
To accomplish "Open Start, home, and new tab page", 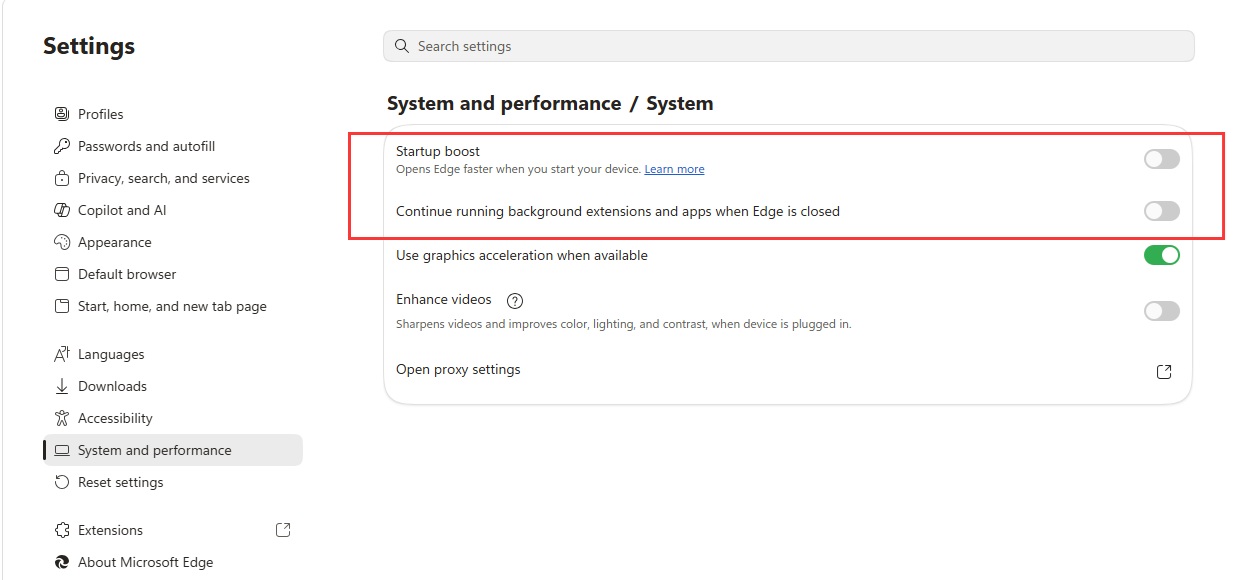I will click(x=173, y=306).
